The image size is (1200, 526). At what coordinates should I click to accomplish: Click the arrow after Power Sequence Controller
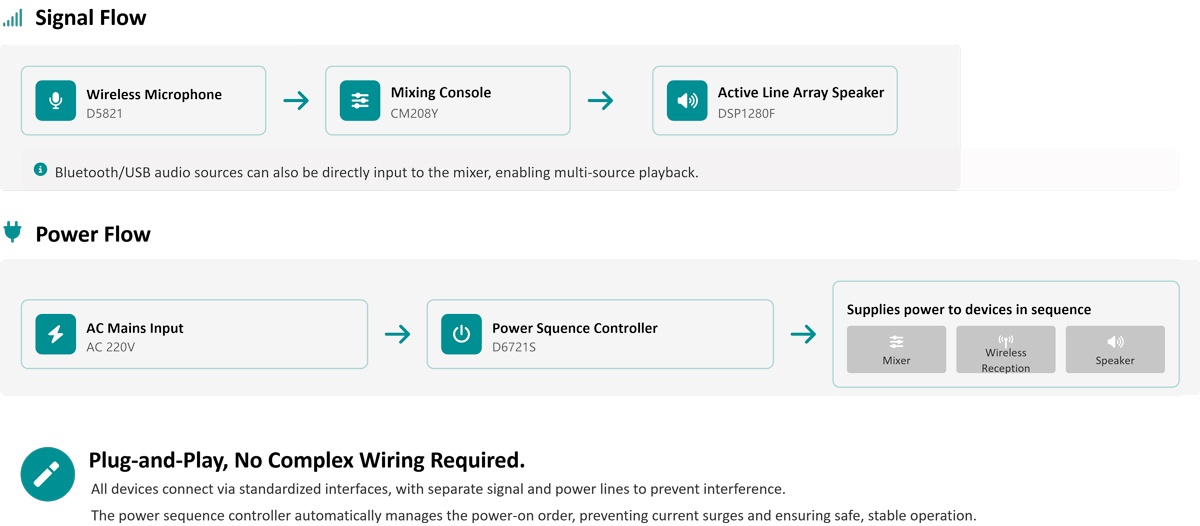[x=803, y=334]
